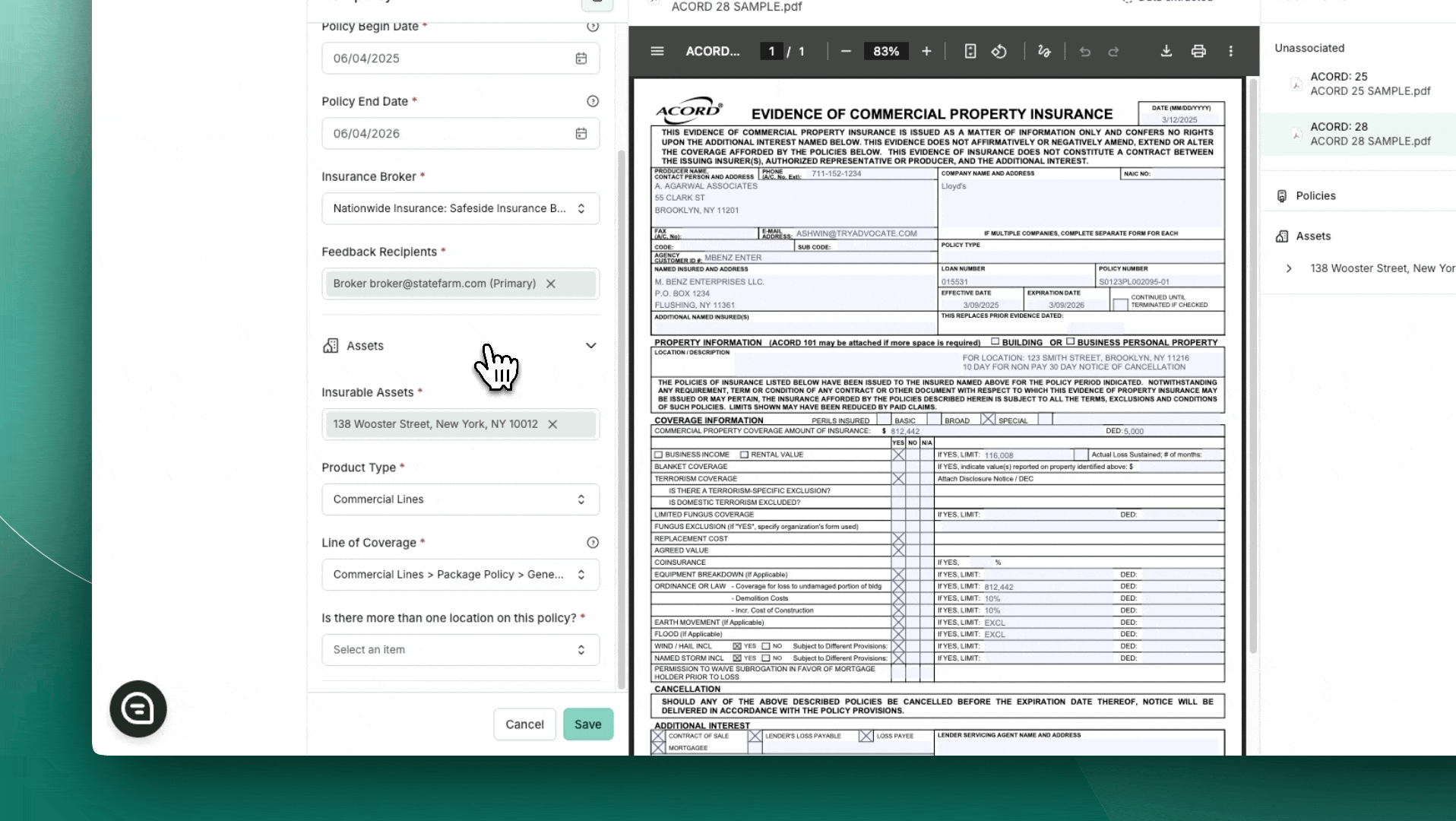Open the Insurance Broker dropdown
Image resolution: width=1456 pixels, height=821 pixels.
461,208
